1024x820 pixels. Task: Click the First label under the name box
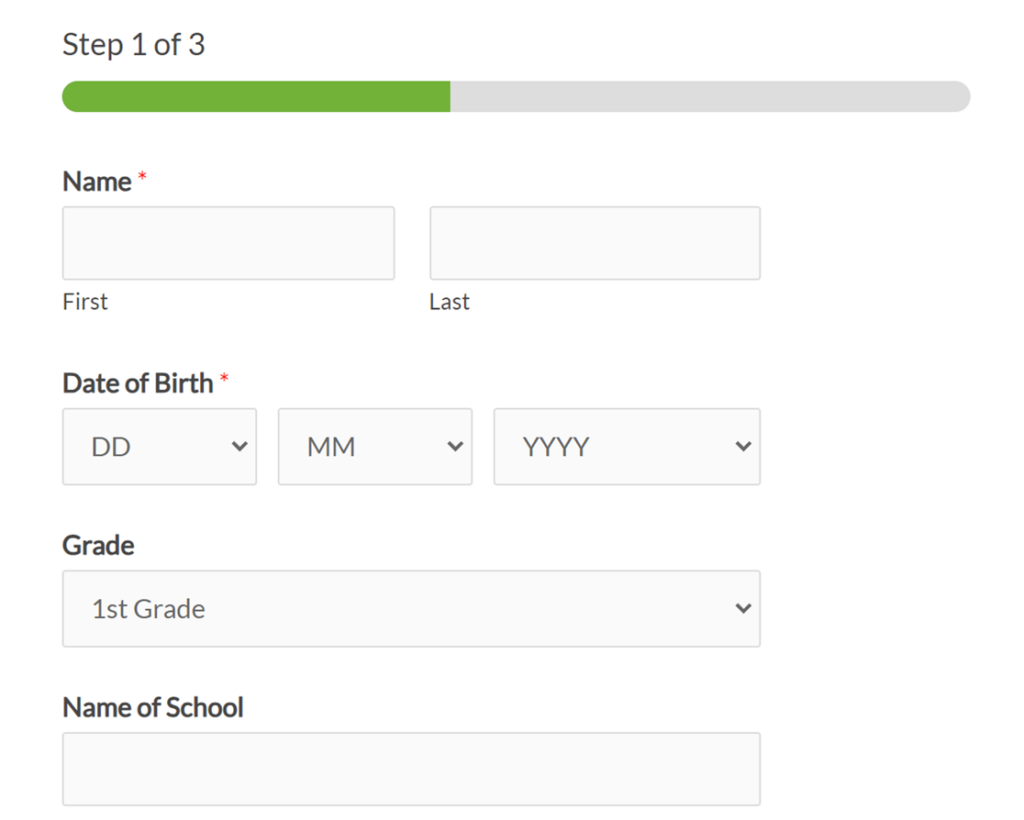(84, 301)
